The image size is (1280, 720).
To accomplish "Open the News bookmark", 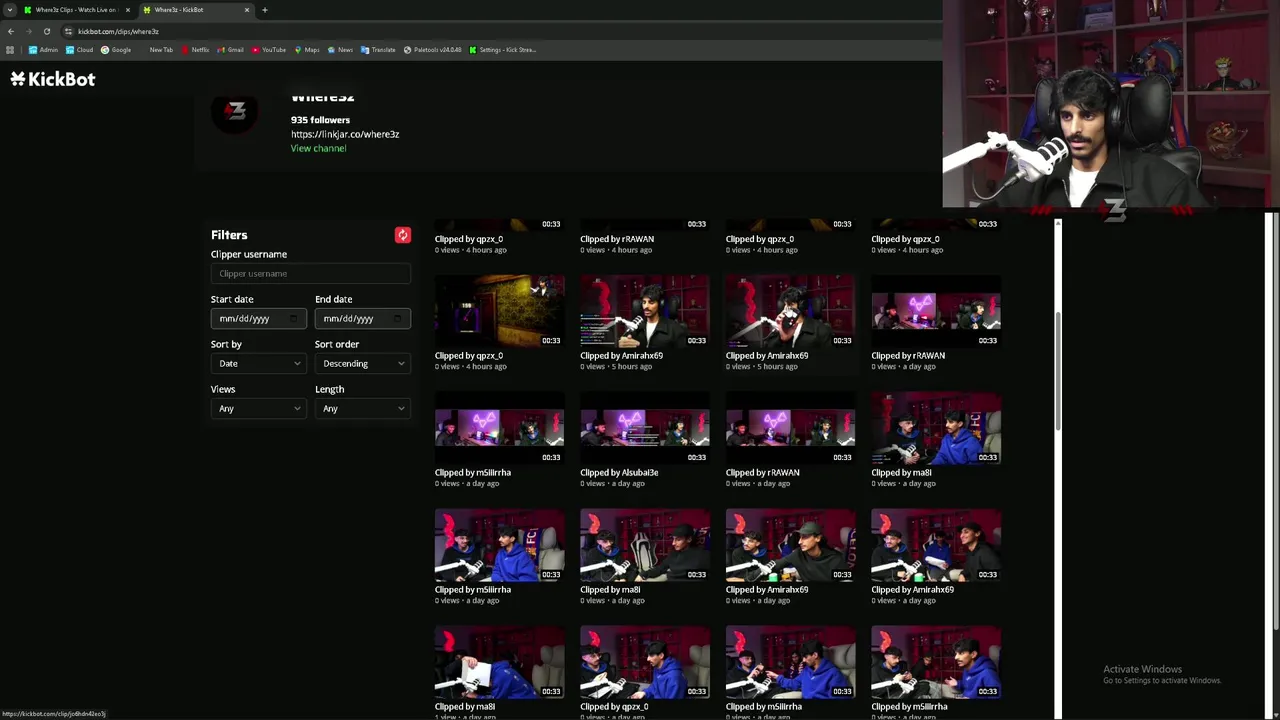I will (340, 49).
